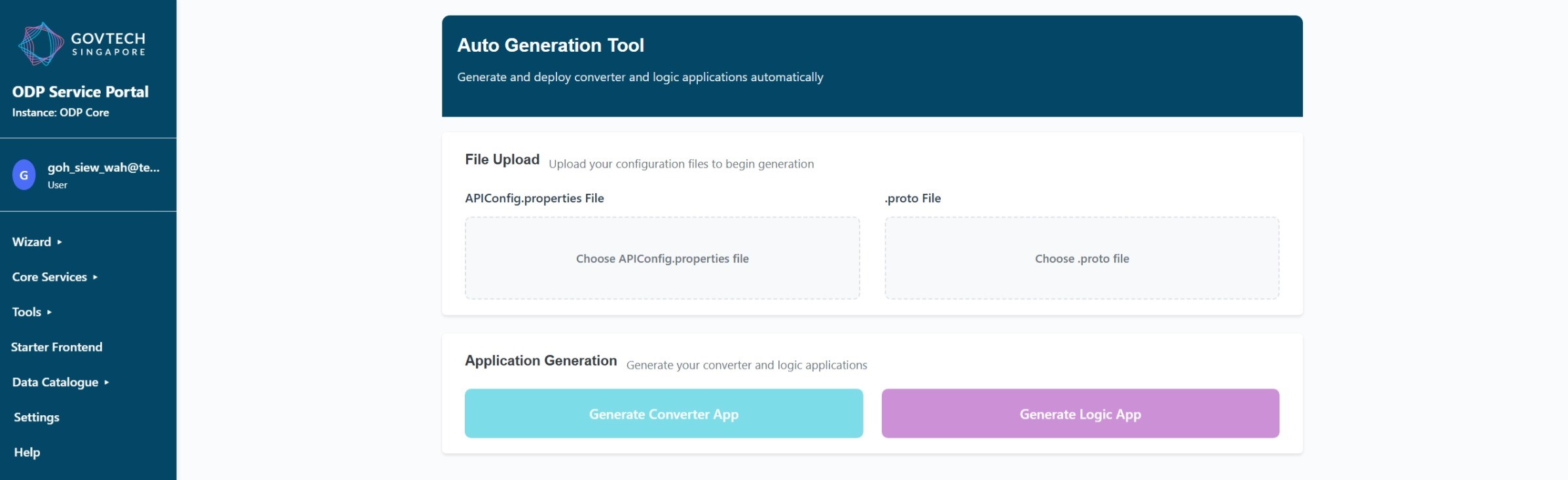This screenshot has width=1568, height=480.
Task: Expand the Wizard menu
Action: [37, 242]
